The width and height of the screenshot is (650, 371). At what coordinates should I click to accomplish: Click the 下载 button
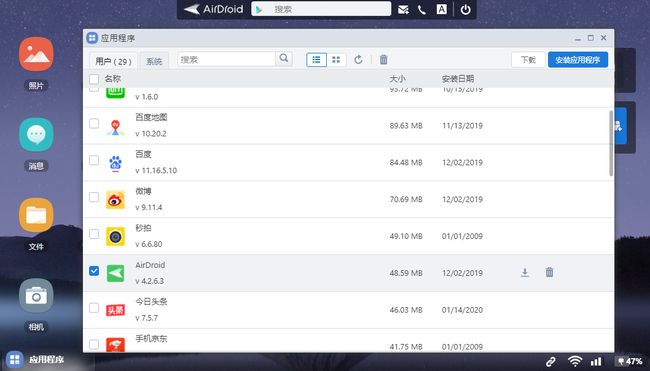(528, 60)
